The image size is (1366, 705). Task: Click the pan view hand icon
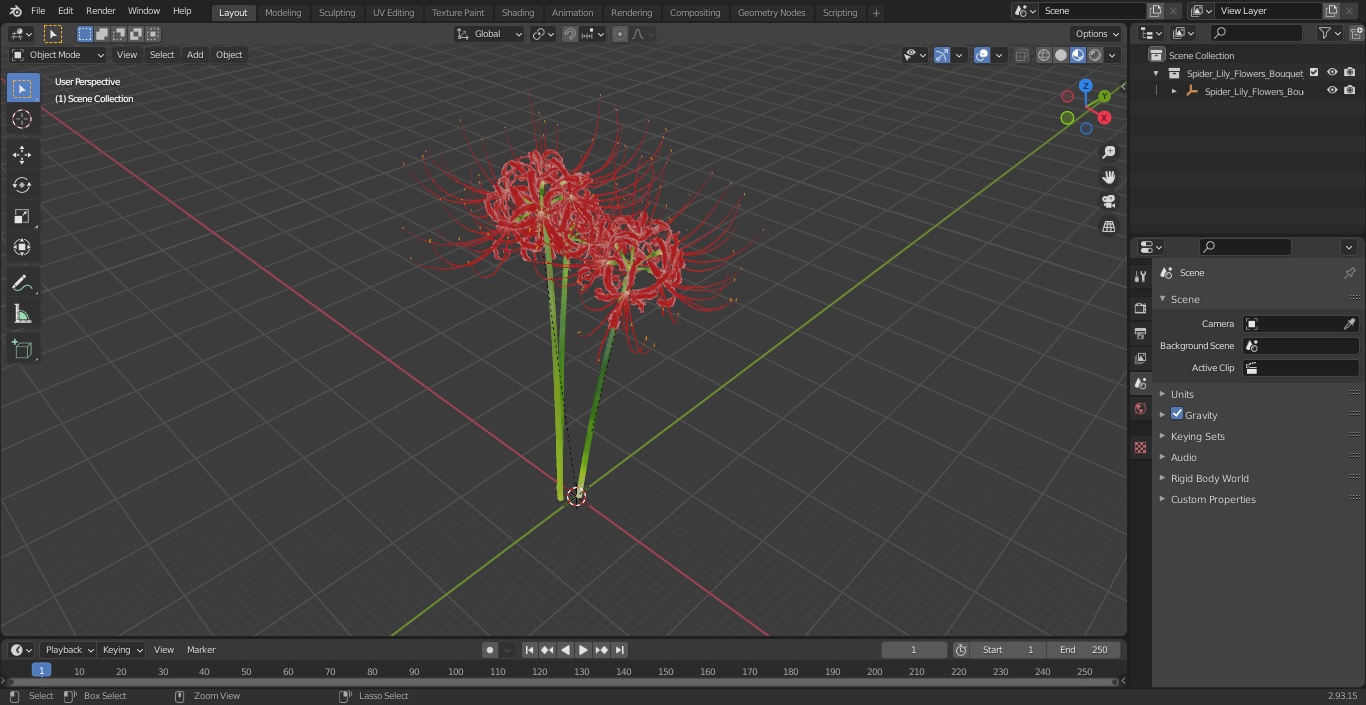click(1108, 177)
